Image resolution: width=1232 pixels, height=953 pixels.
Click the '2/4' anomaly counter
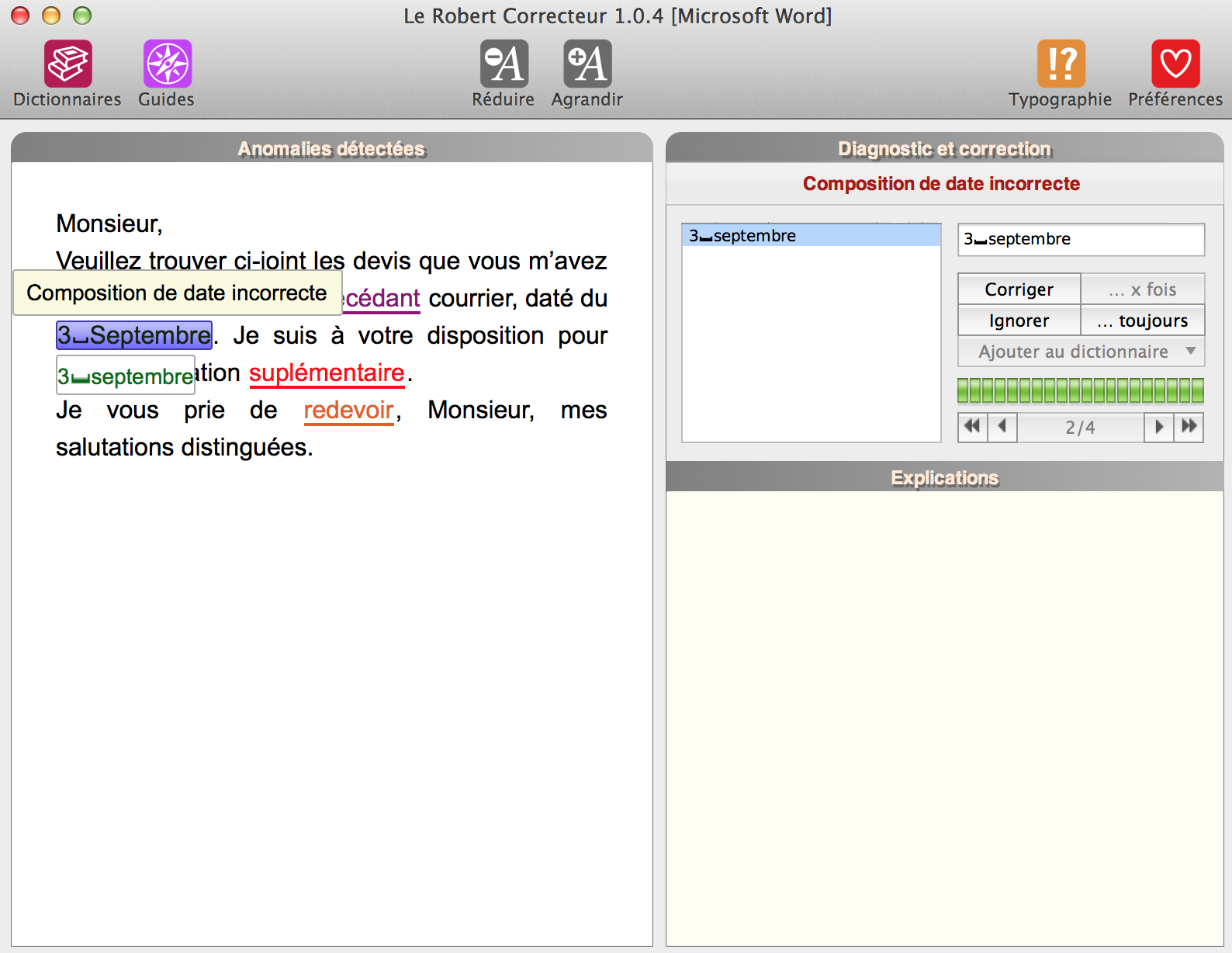point(1080,428)
